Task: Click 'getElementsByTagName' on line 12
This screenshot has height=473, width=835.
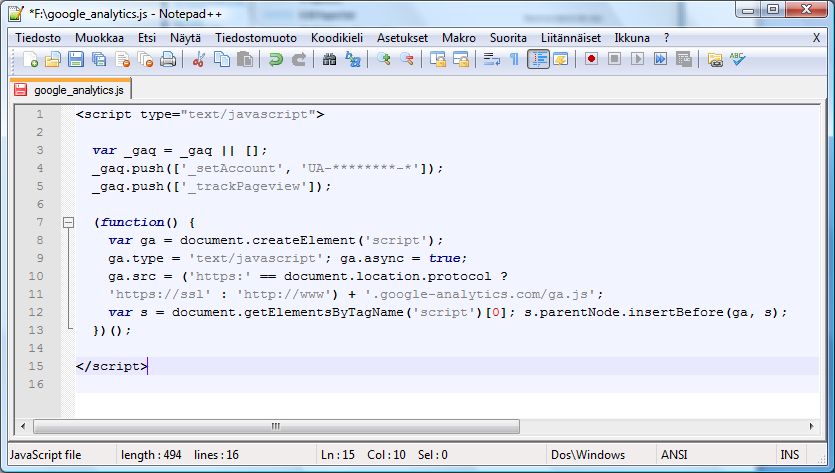Action: pyautogui.click(x=323, y=312)
